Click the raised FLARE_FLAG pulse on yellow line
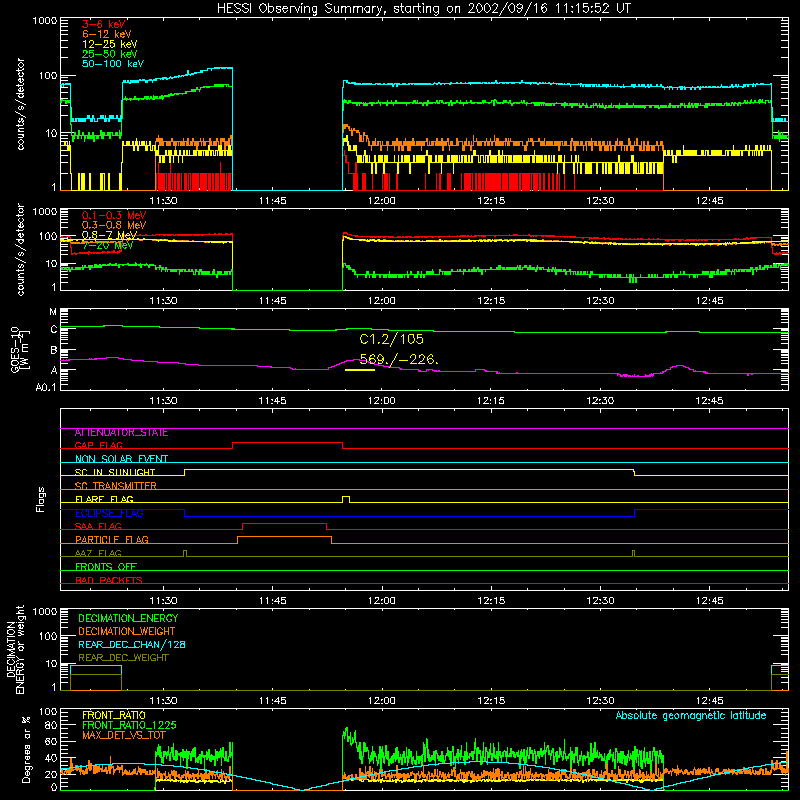Image resolution: width=800 pixels, height=800 pixels. click(x=346, y=499)
